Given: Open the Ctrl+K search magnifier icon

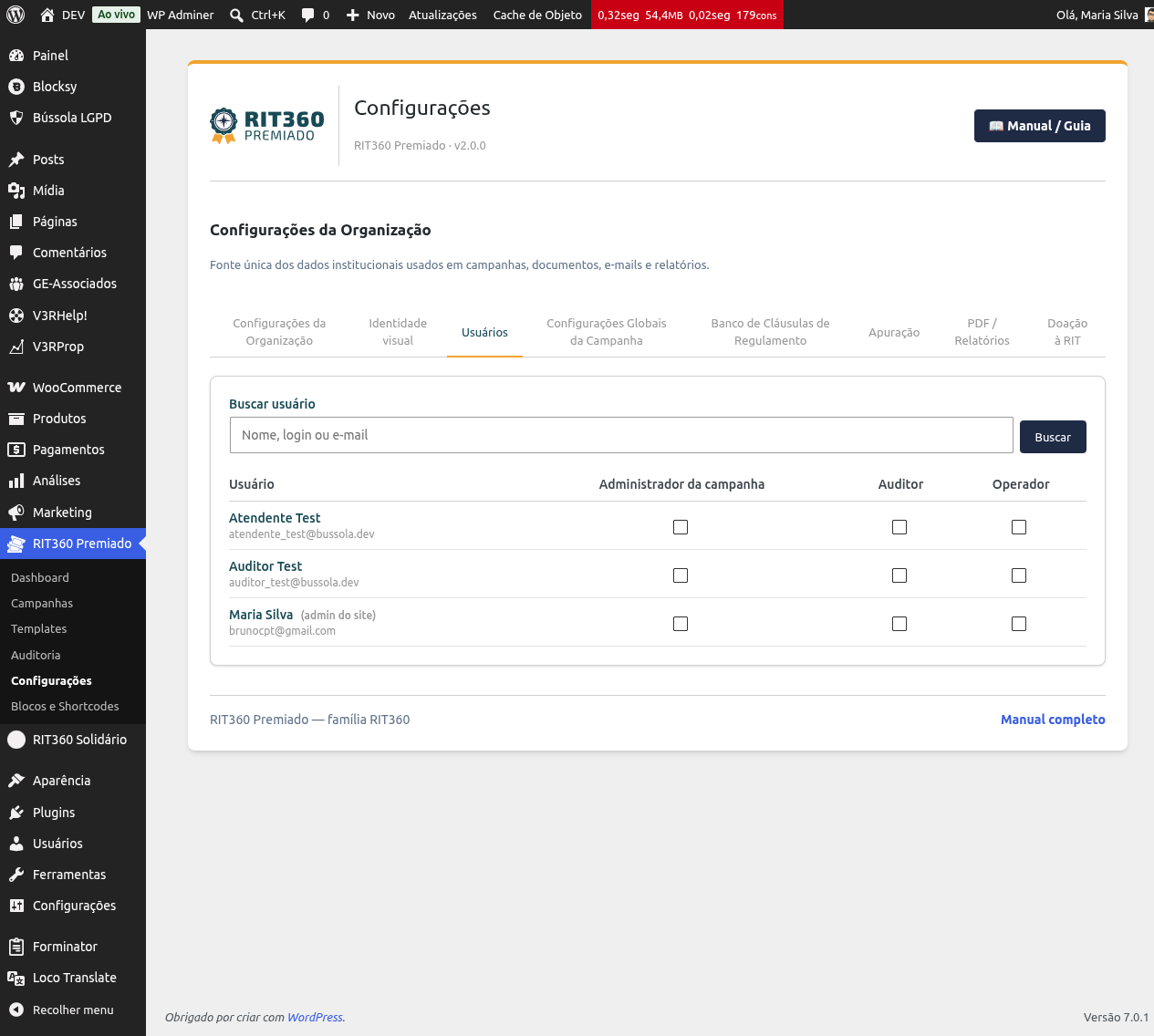Looking at the screenshot, I should click(236, 15).
